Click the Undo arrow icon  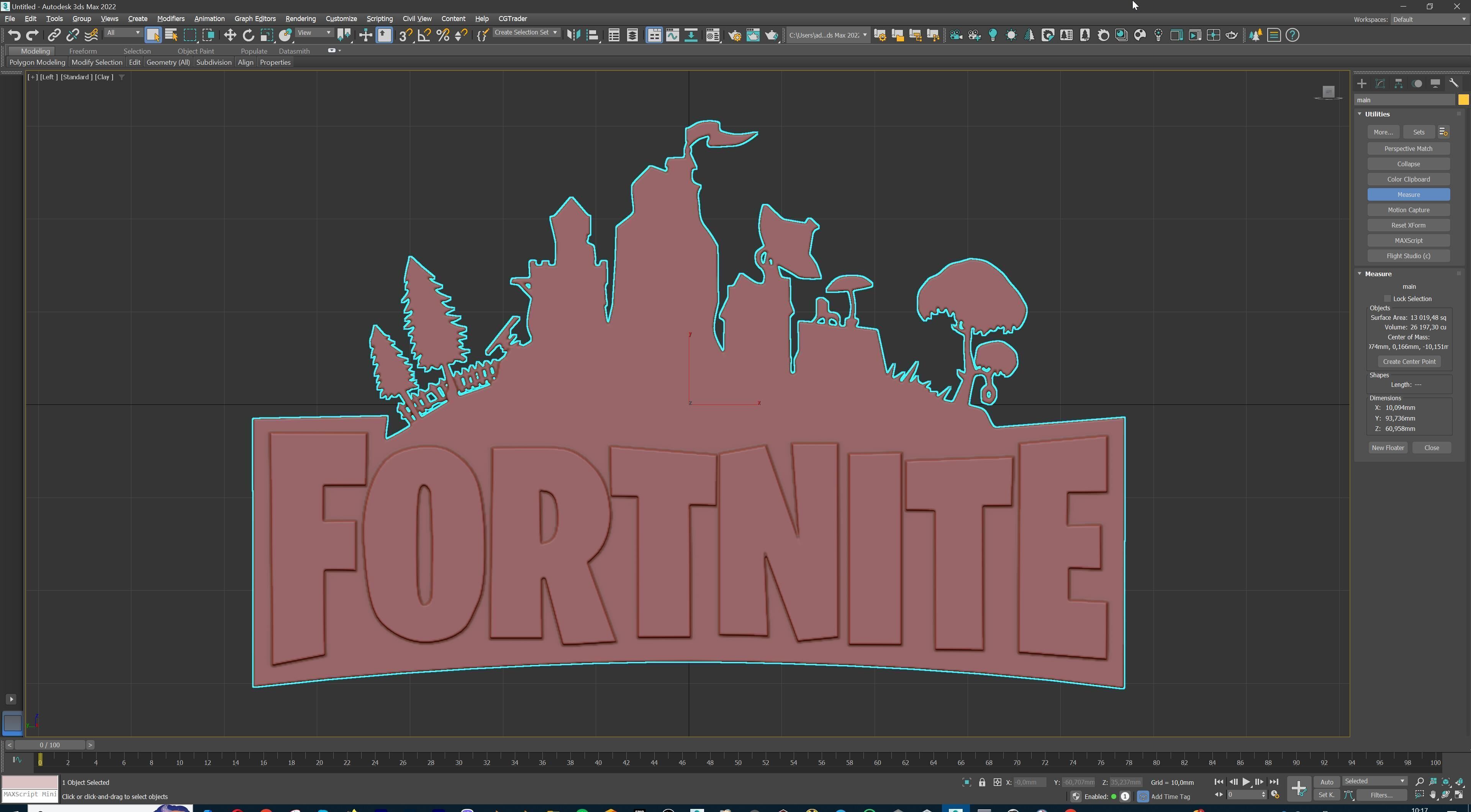point(14,35)
